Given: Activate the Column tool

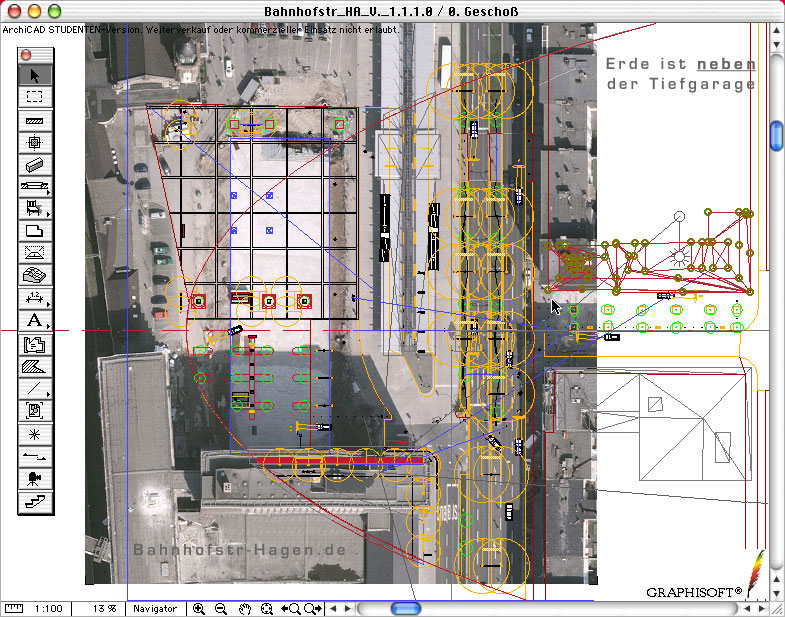Looking at the screenshot, I should (35, 142).
